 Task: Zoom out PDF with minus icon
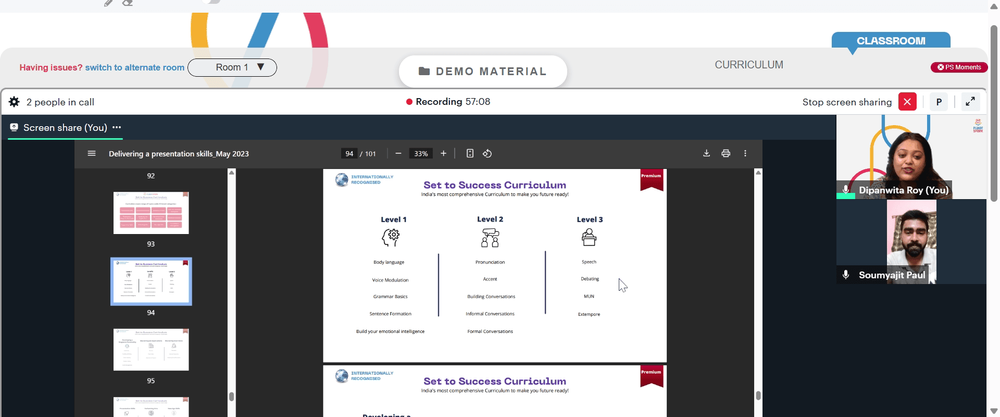click(x=398, y=154)
